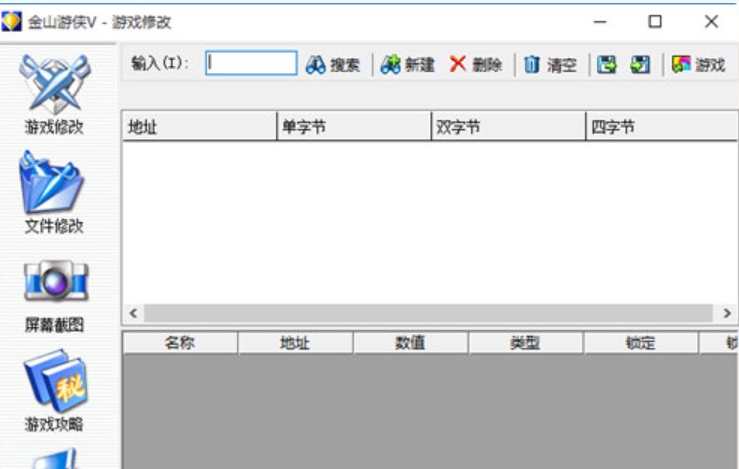Sort by 地址 column in upper list

200,126
